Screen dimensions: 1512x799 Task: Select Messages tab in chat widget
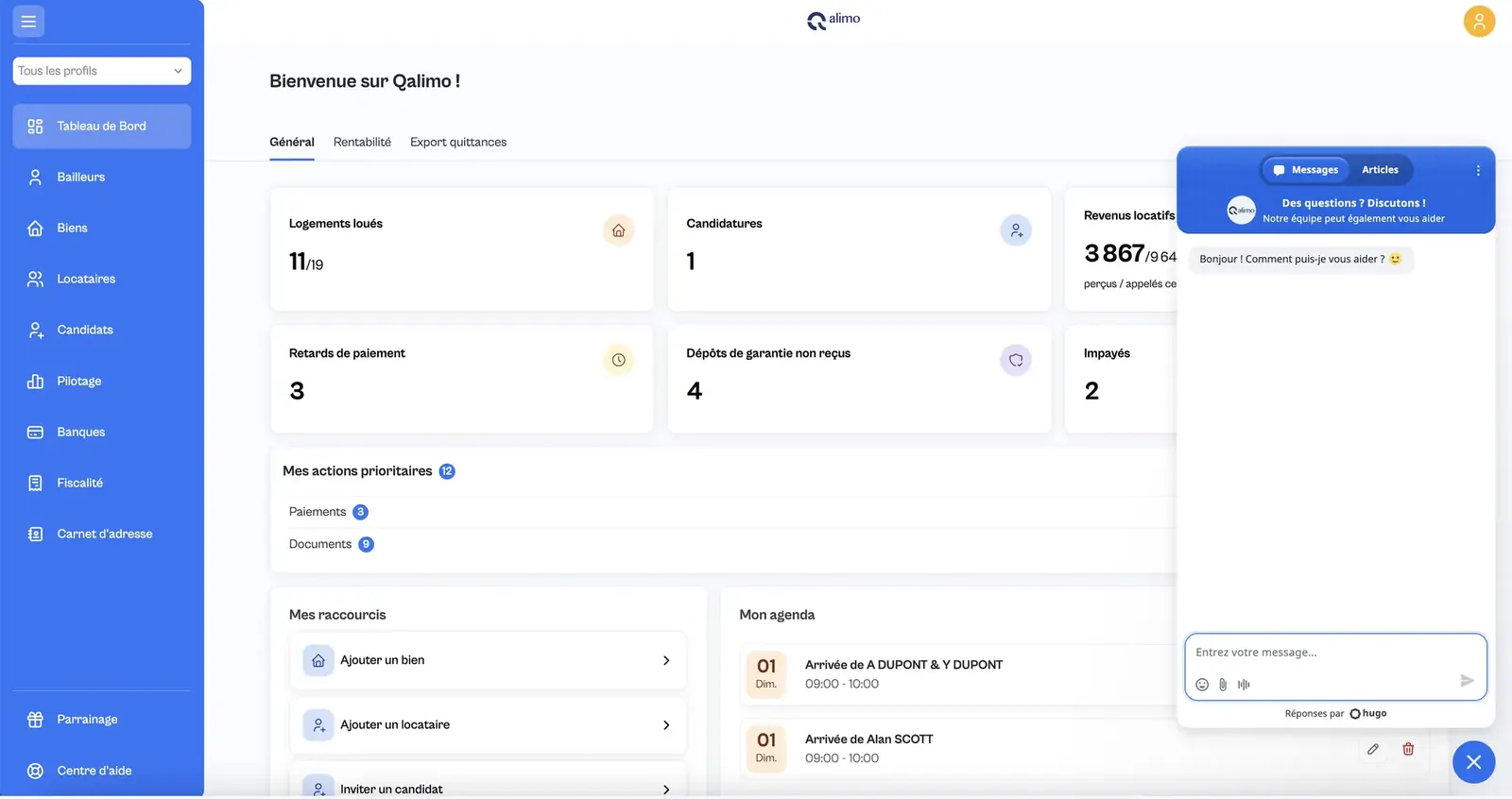pos(1306,170)
